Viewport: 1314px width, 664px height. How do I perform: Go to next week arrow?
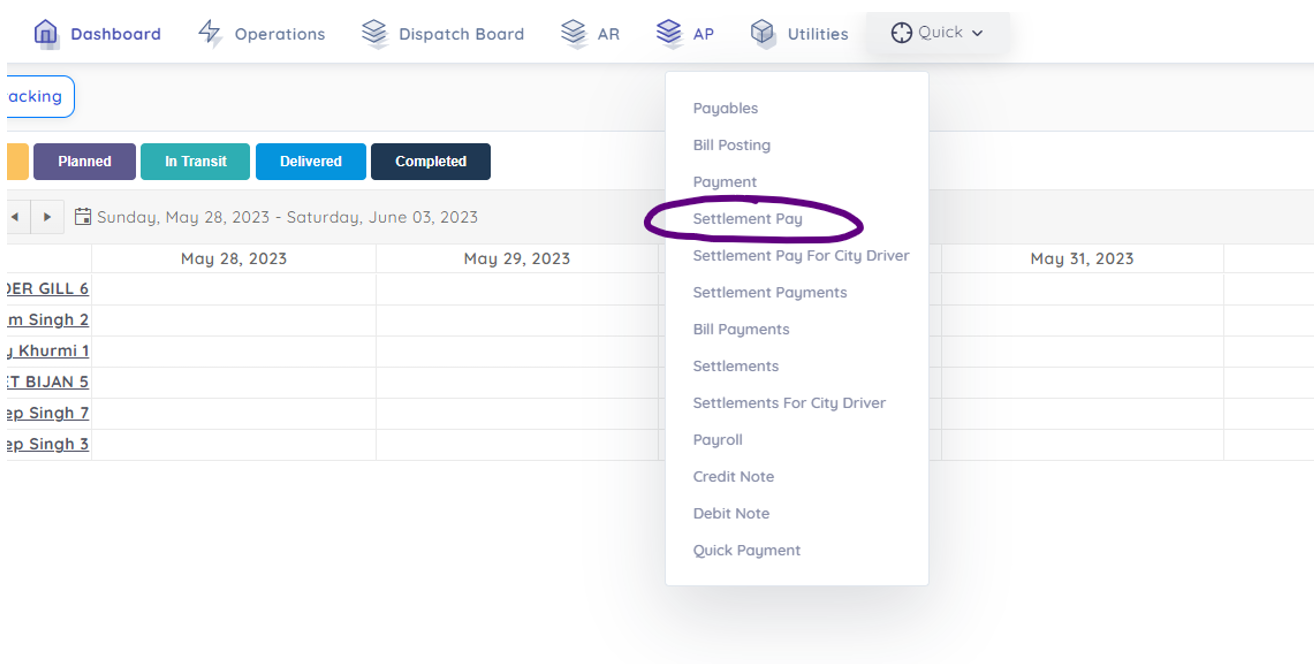(47, 217)
